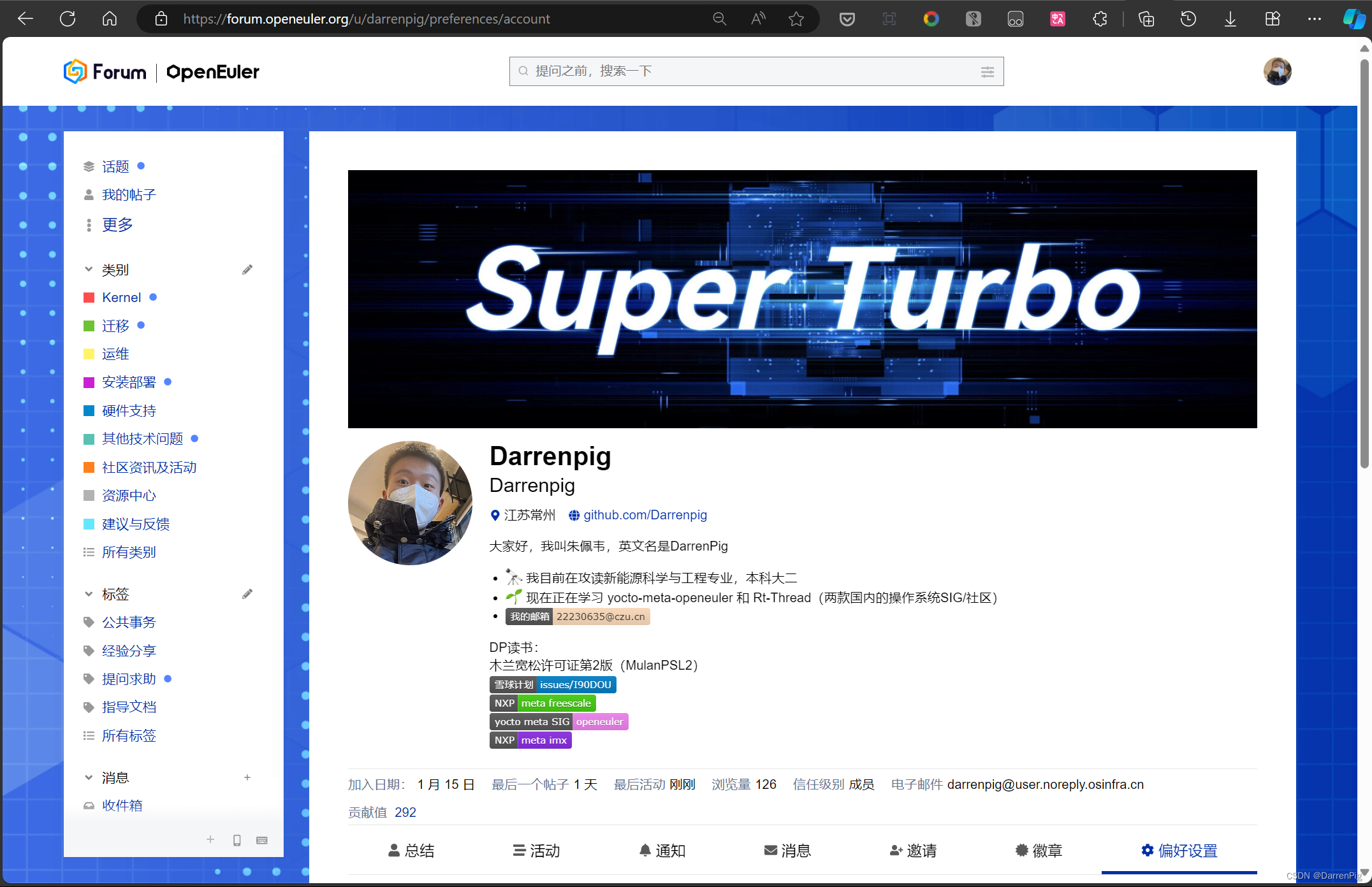Open the browser home icon
The width and height of the screenshot is (1372, 887).
pyautogui.click(x=110, y=19)
